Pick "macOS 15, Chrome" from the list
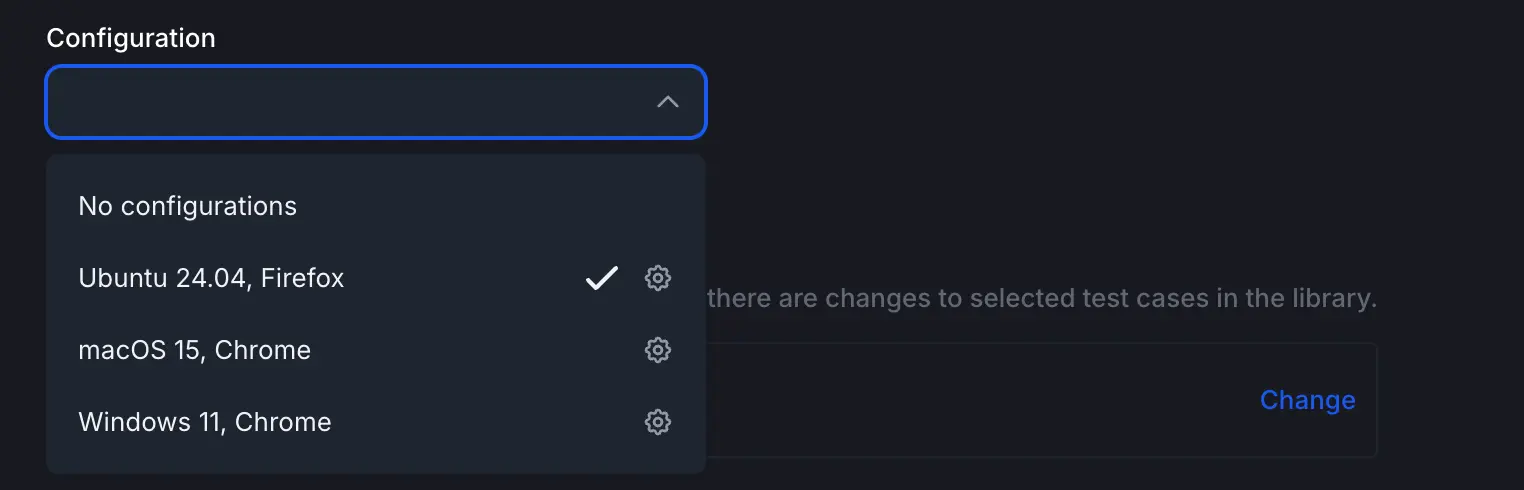This screenshot has height=490, width=1524. [195, 350]
